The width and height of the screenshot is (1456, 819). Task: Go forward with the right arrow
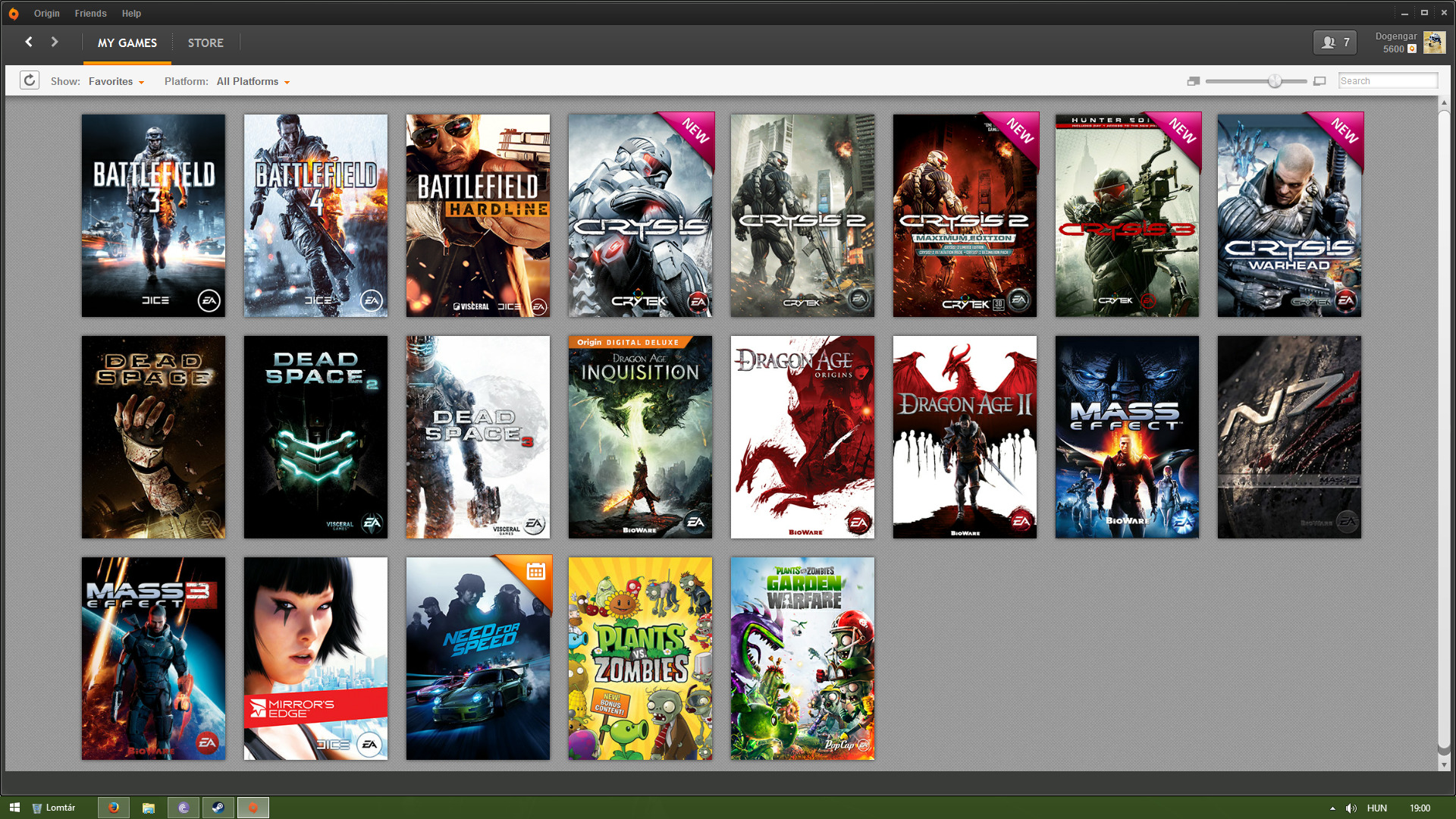[x=55, y=42]
